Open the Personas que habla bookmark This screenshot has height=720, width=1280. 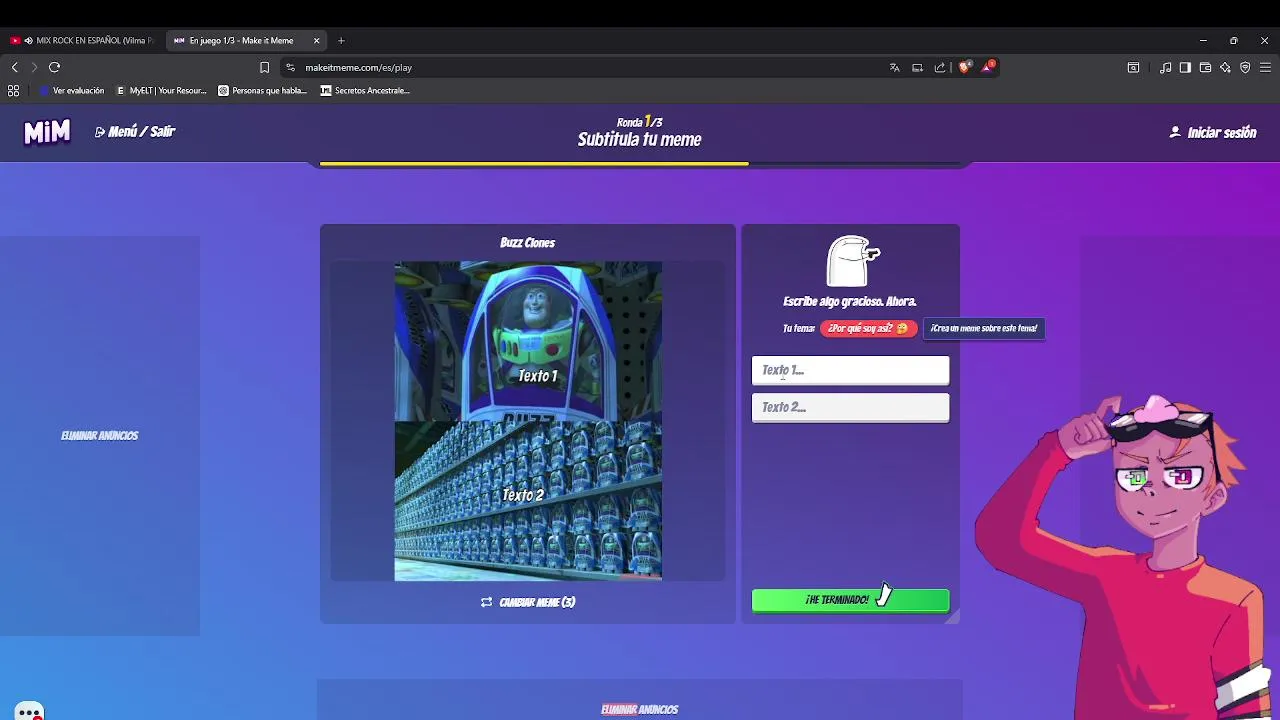(263, 90)
